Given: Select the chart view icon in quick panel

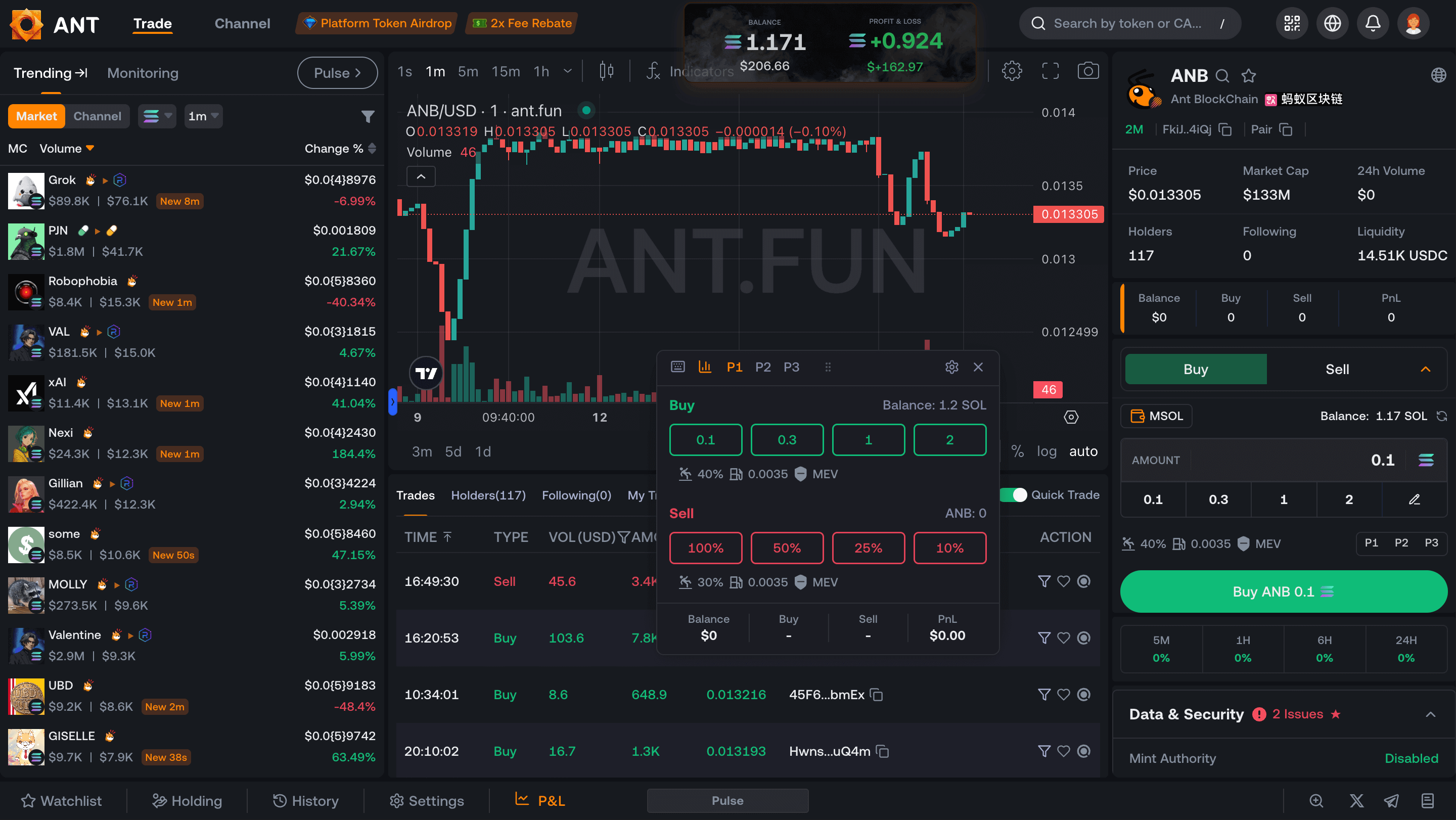Looking at the screenshot, I should point(705,368).
